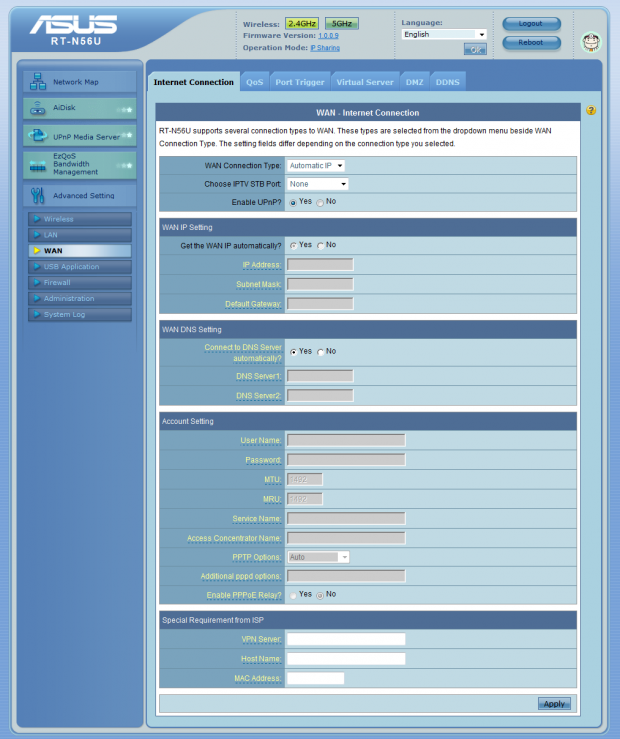Viewport: 620px width, 739px height.
Task: Click EzQoS Bandwidth Management icon
Action: pyautogui.click(x=38, y=165)
